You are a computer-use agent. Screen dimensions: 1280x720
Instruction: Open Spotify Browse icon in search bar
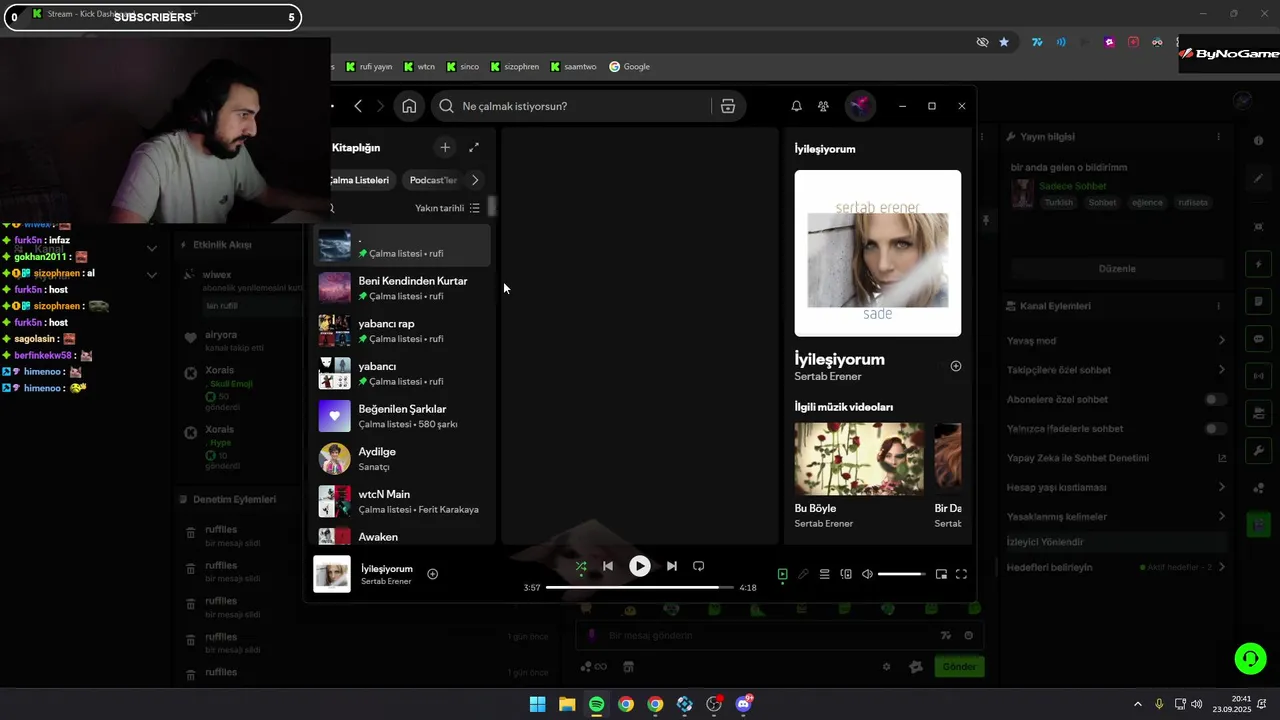click(x=728, y=106)
